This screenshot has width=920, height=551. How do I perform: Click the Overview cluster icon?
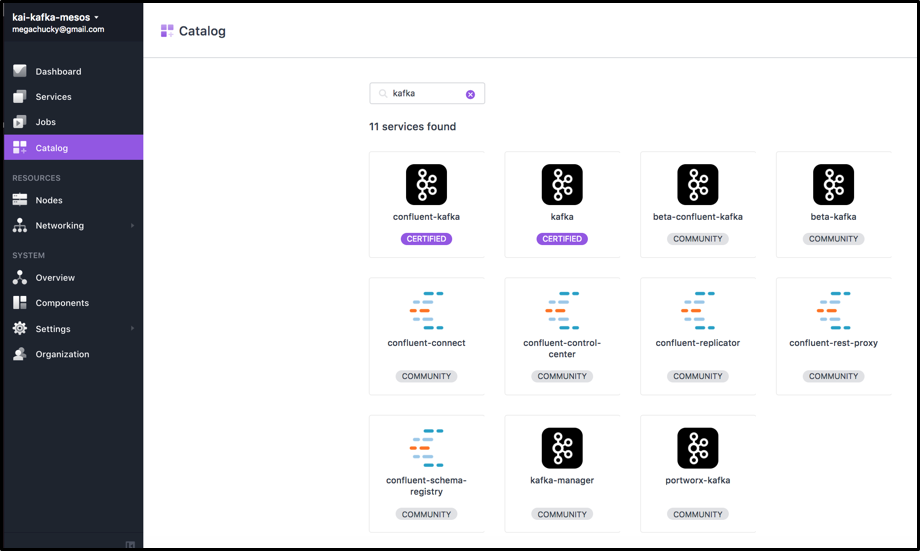point(20,277)
